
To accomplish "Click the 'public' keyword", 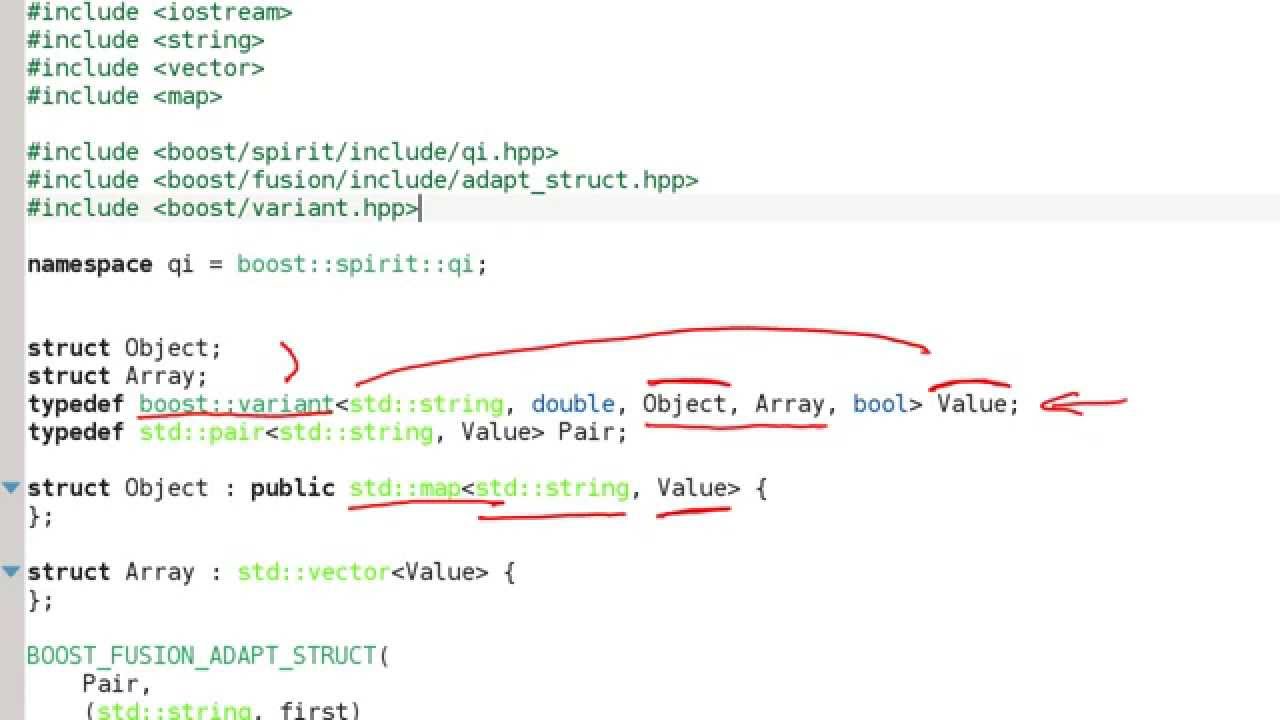I will [x=293, y=488].
